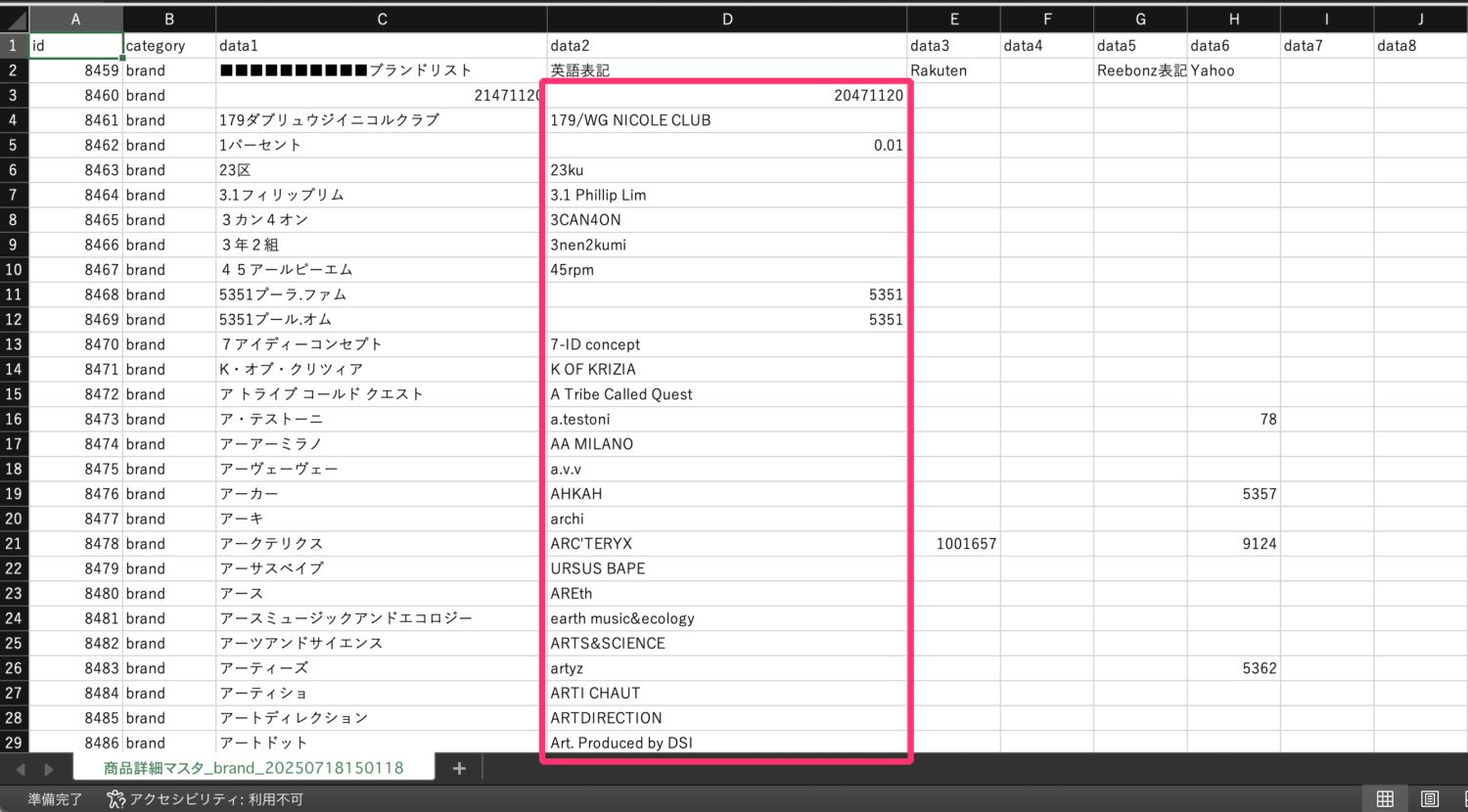This screenshot has width=1468, height=812.
Task: Select row 1 header
Action: coord(14,45)
